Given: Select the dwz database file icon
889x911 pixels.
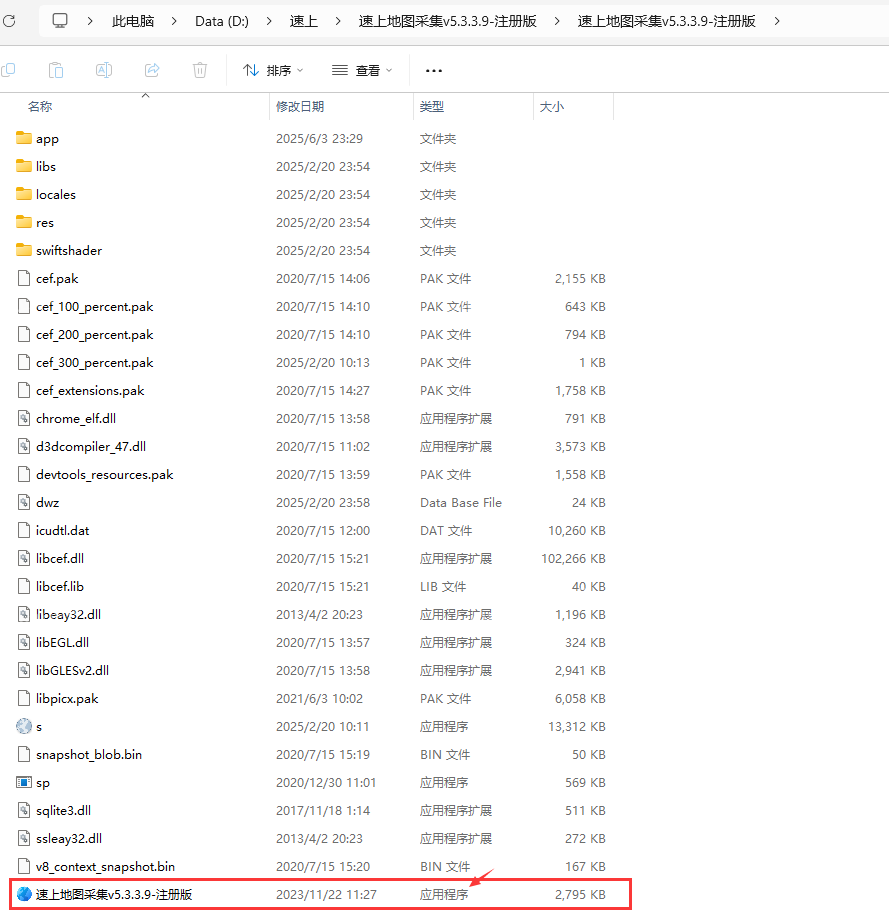Looking at the screenshot, I should point(24,502).
